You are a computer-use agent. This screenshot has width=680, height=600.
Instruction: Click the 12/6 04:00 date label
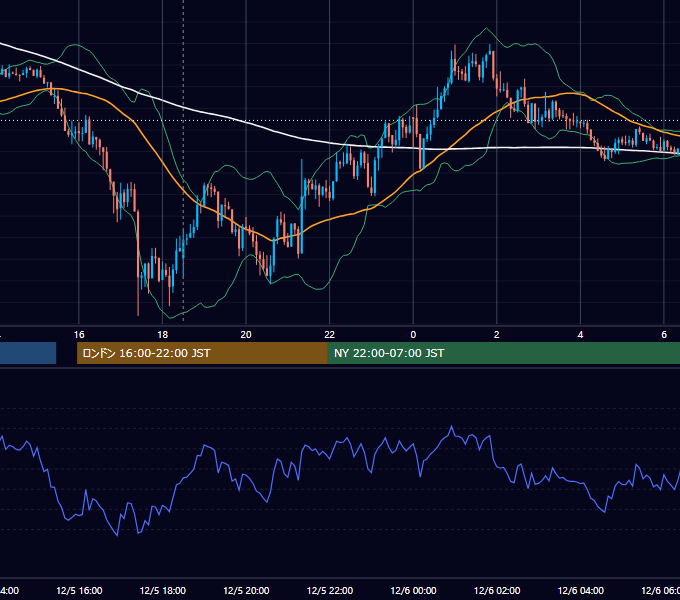581,590
